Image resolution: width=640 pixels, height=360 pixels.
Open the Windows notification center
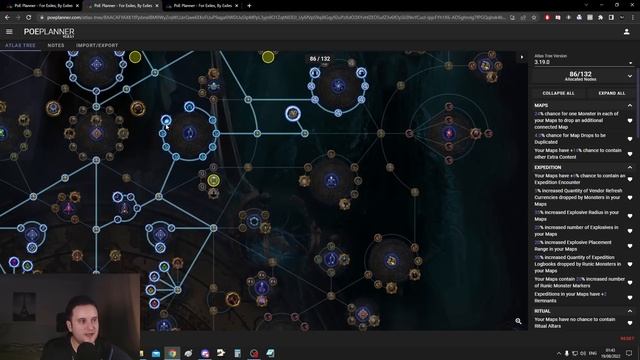tap(629, 353)
